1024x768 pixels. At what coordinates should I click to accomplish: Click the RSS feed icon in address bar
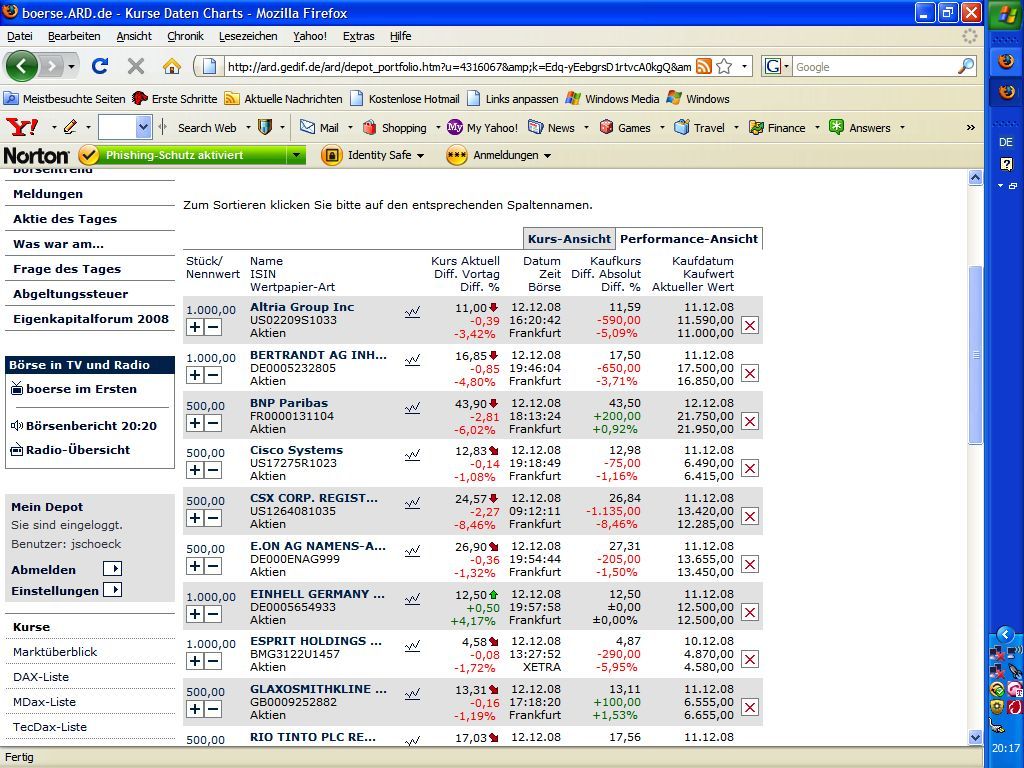point(703,66)
